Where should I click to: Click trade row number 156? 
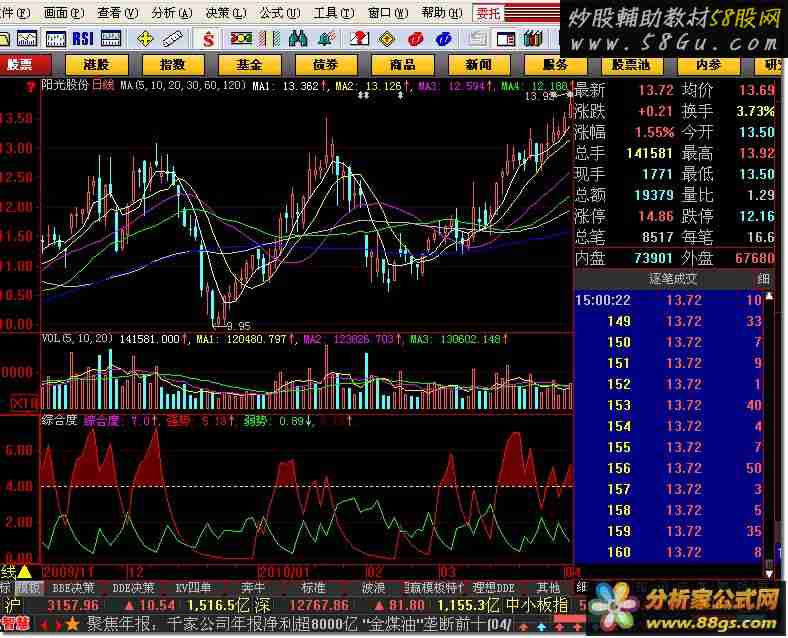coord(669,468)
